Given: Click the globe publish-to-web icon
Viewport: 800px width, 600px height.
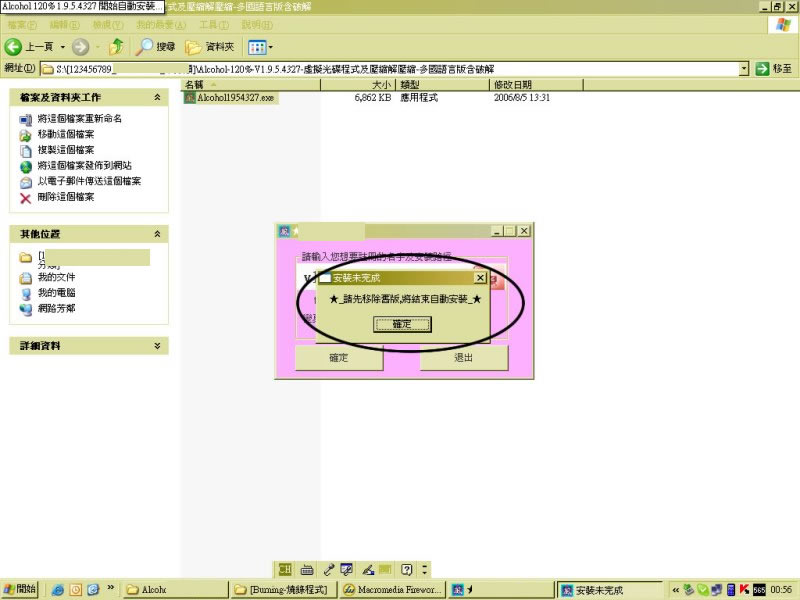Looking at the screenshot, I should click(x=26, y=166).
